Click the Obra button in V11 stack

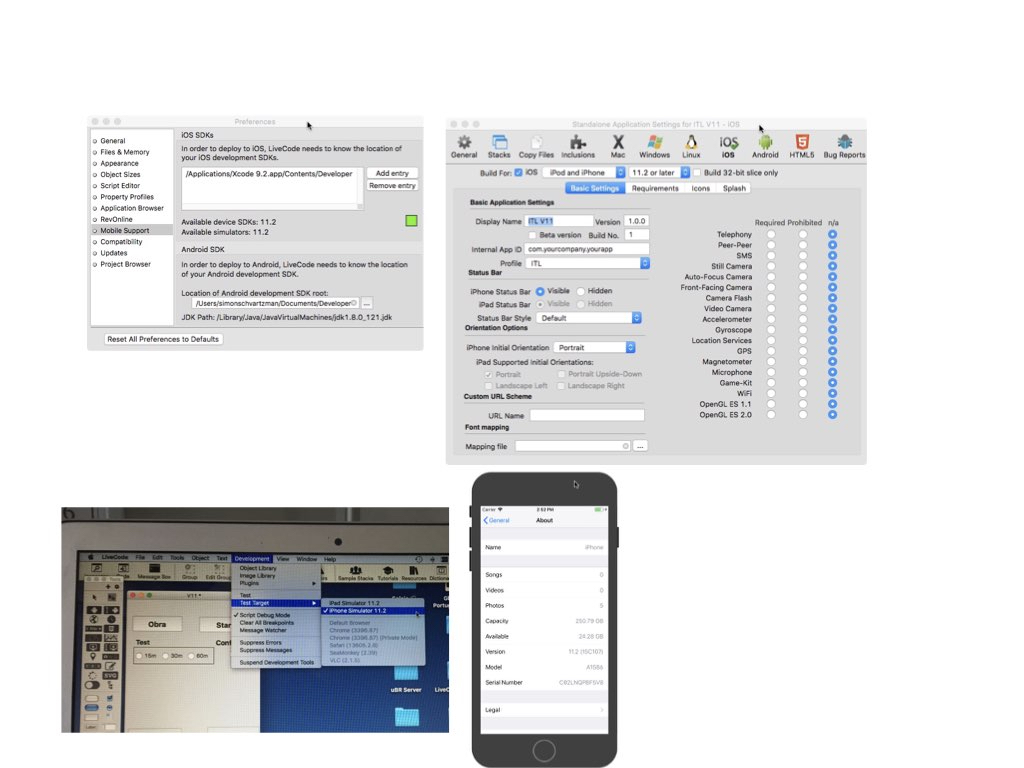coord(157,624)
